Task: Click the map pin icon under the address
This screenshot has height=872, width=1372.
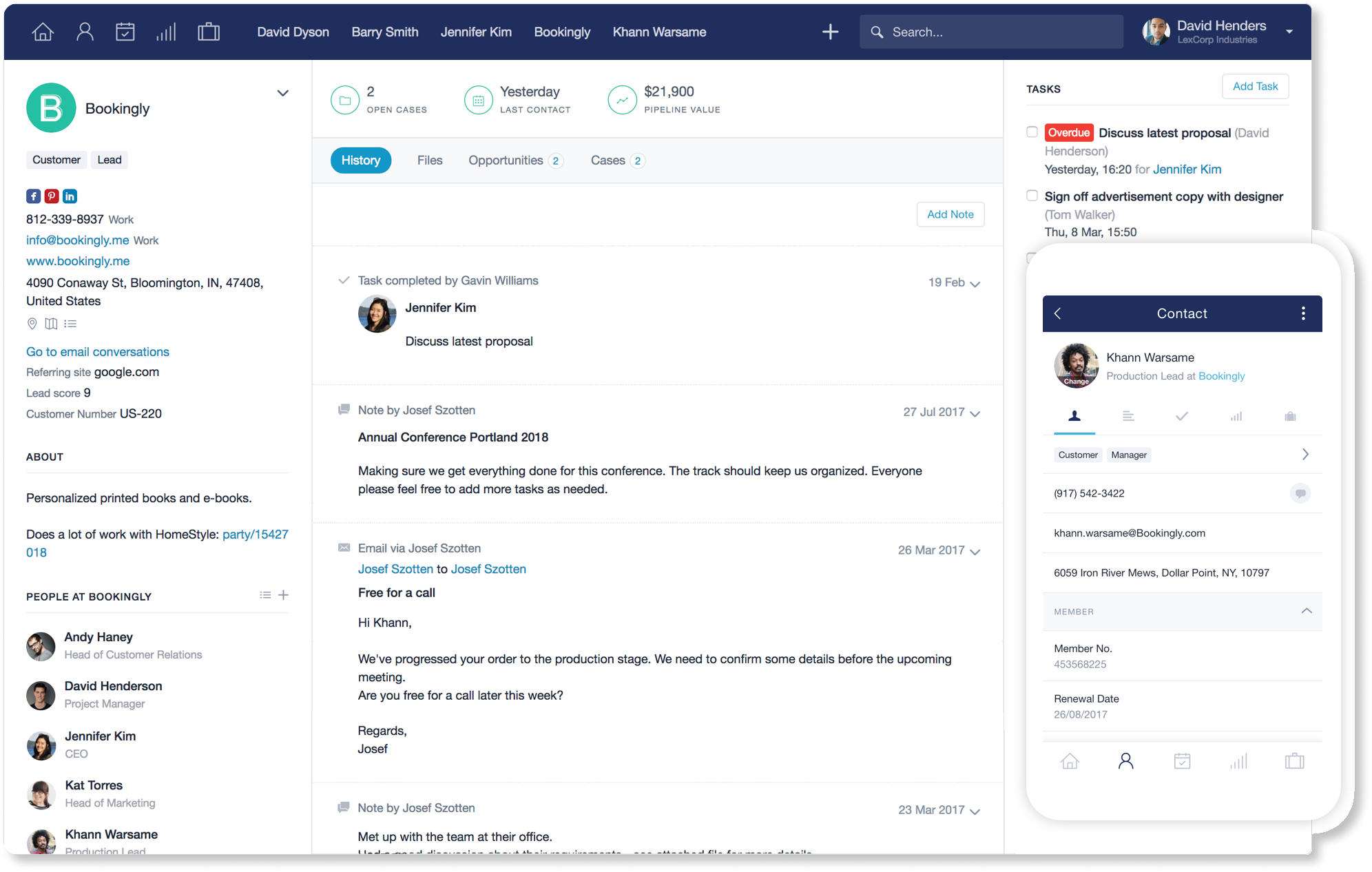Action: (32, 324)
